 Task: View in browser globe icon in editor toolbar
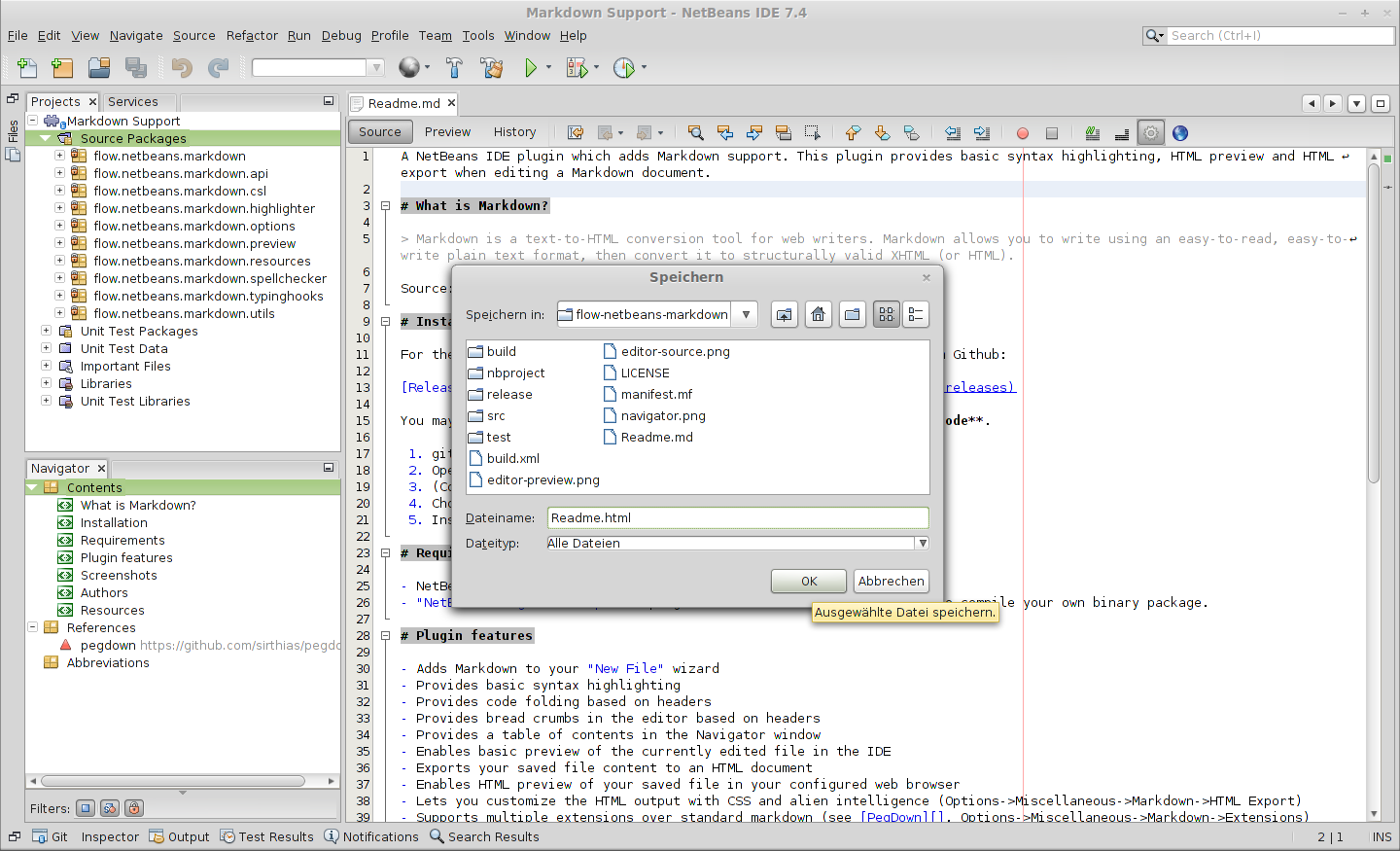(1180, 133)
